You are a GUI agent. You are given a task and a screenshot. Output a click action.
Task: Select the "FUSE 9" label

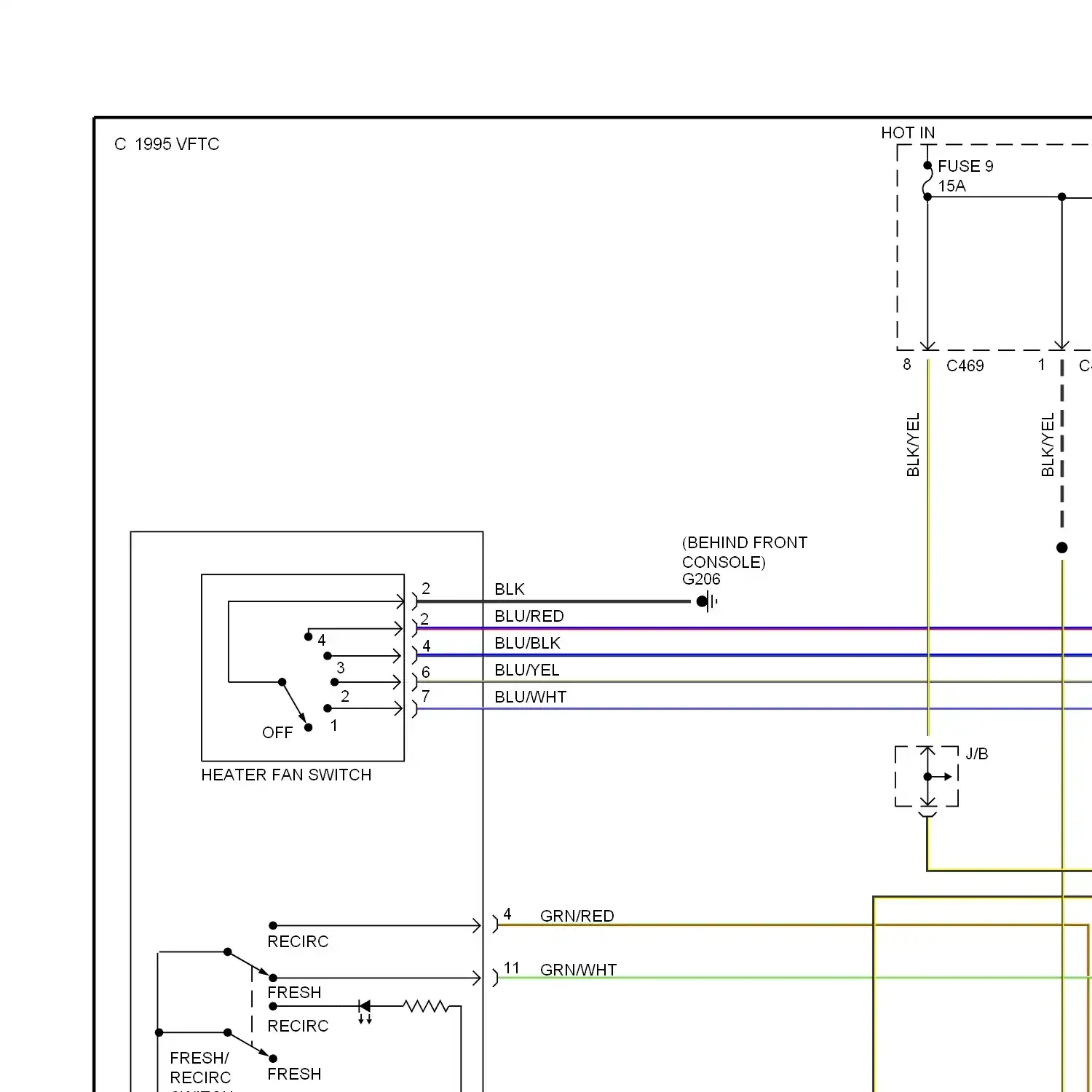(x=965, y=166)
